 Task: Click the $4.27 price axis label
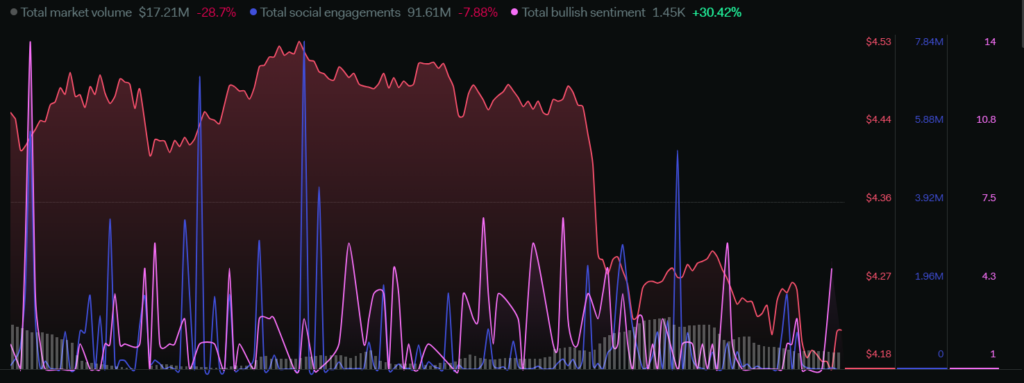[x=878, y=276]
